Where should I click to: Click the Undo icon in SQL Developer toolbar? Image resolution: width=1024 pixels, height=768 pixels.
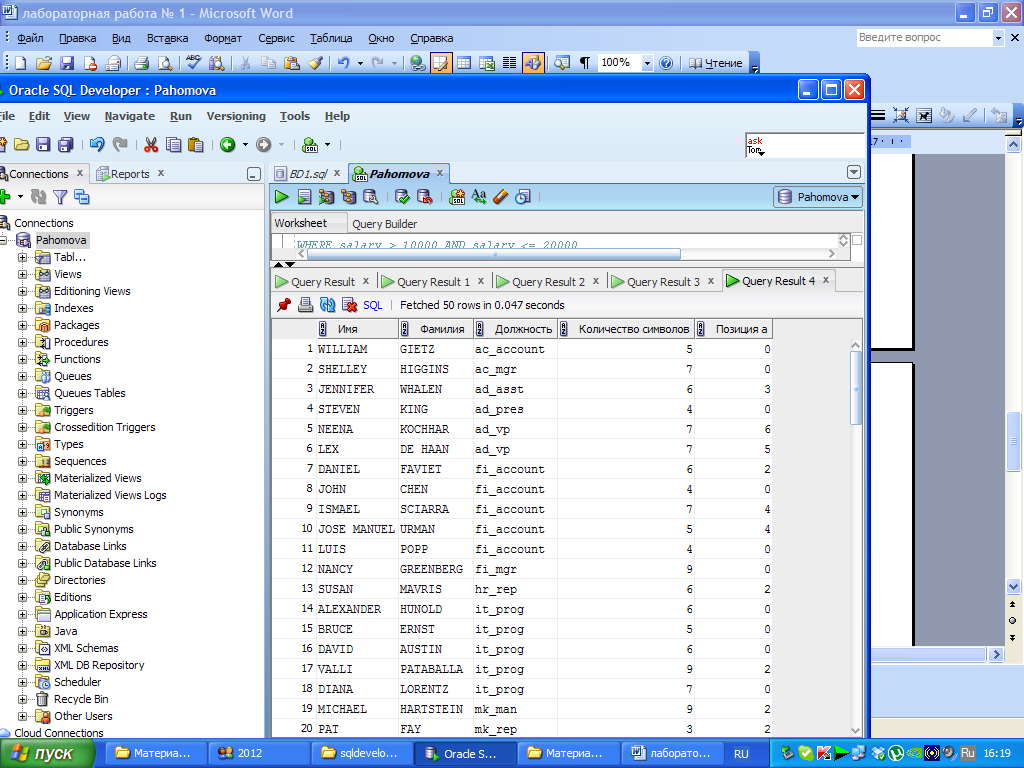[x=97, y=144]
